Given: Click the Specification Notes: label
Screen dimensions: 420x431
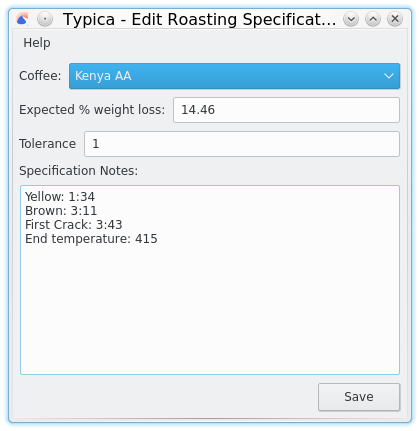Looking at the screenshot, I should tap(78, 171).
